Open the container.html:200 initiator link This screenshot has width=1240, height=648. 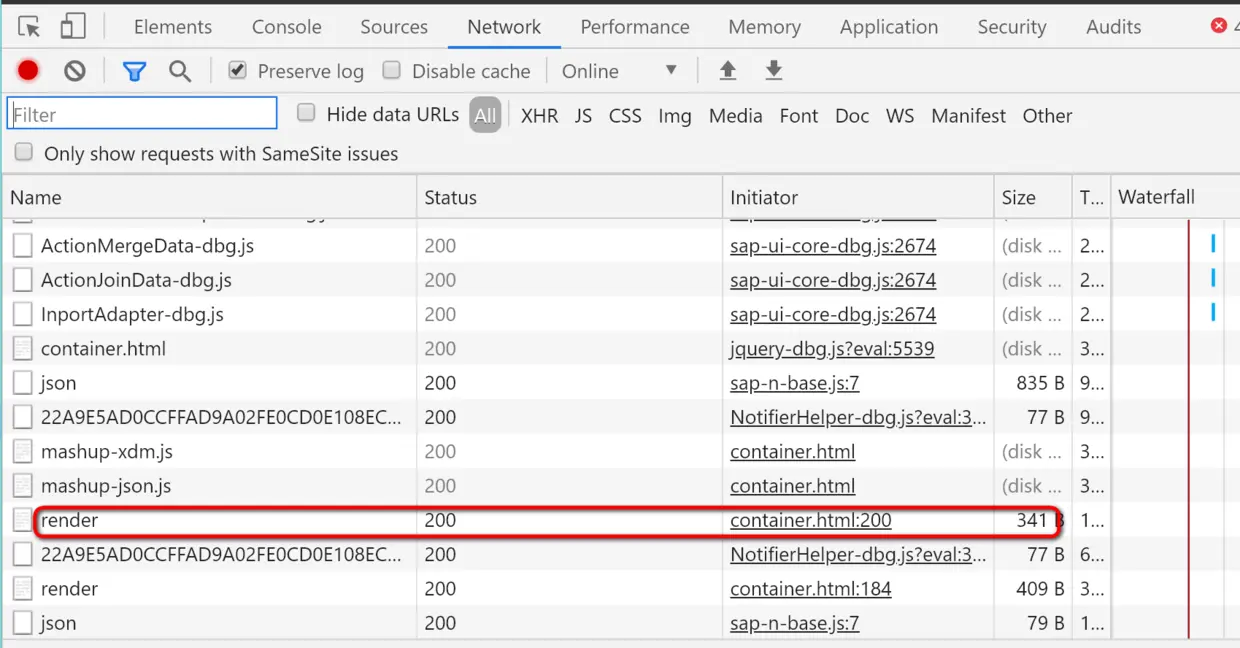coord(810,520)
